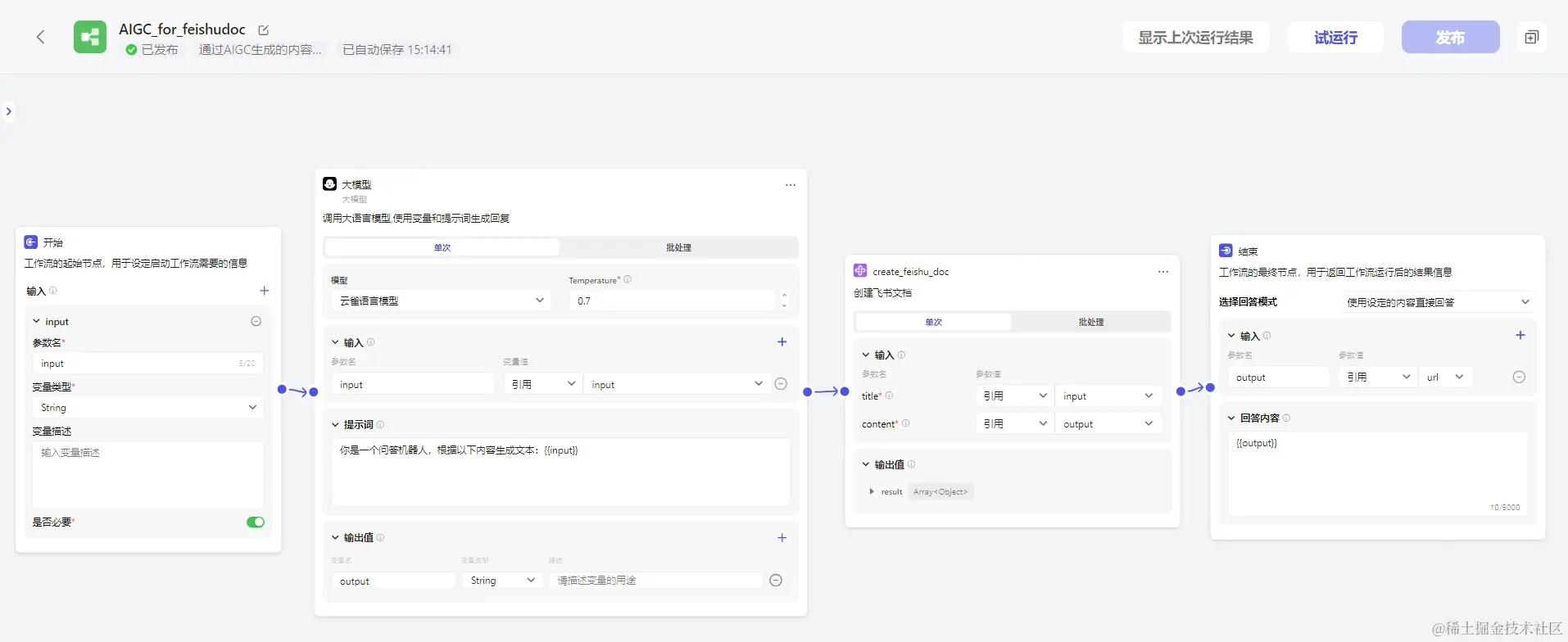Open the three-dot menu on 大模型 node

(x=790, y=185)
